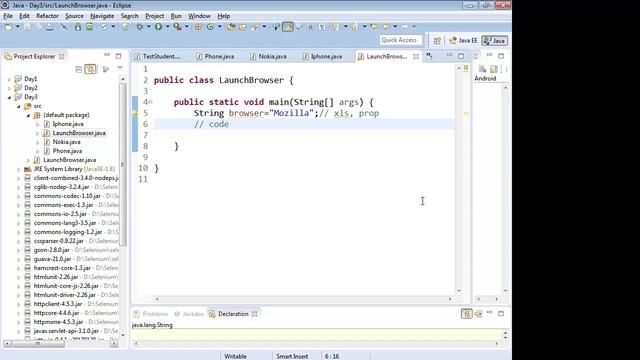The image size is (640, 360).
Task: Expand the Day1 project
Action: (x=9, y=79)
